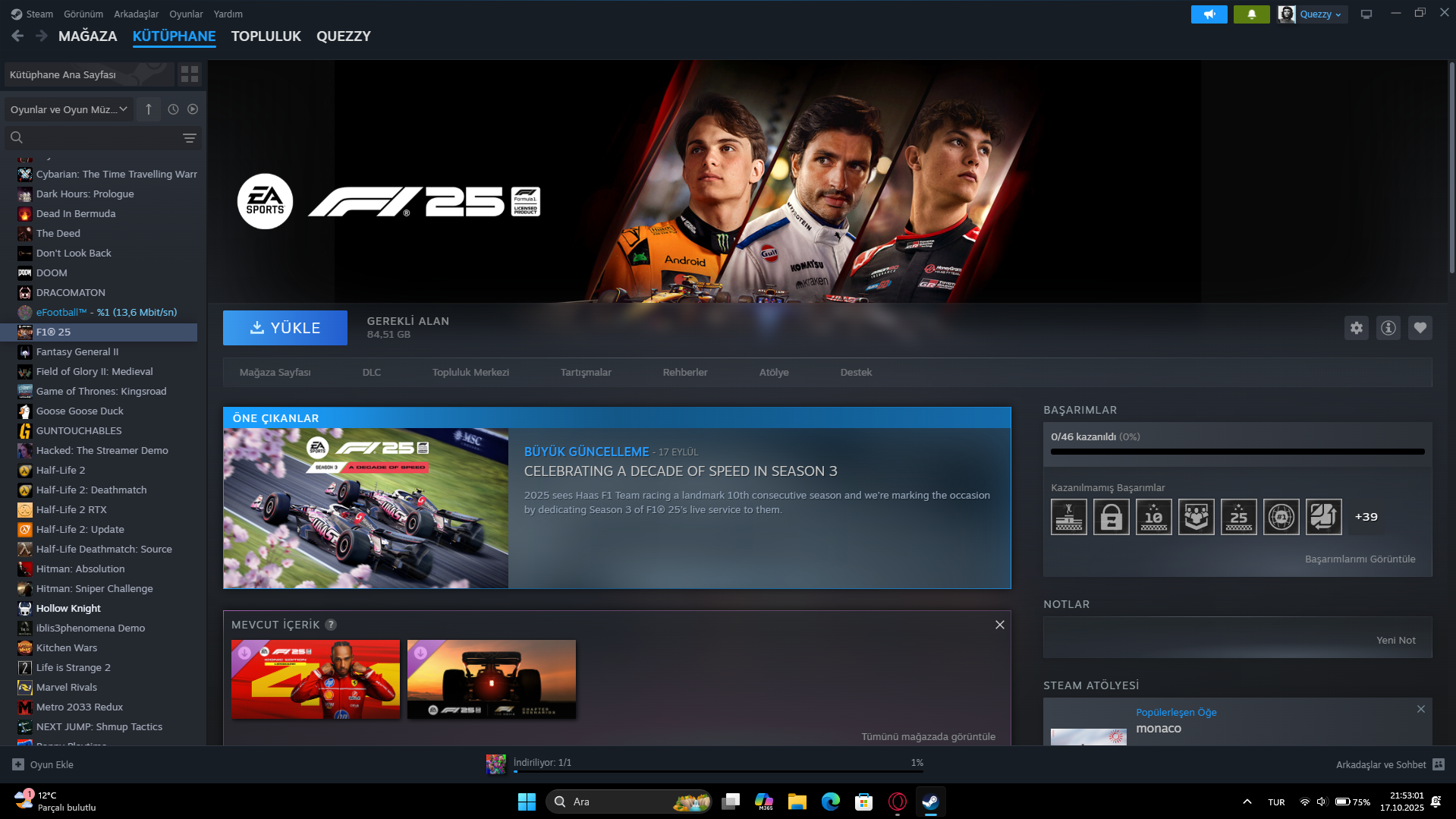Click Başarımlarını Görüntüle link
Screen dimensions: 1456x819
(1360, 559)
